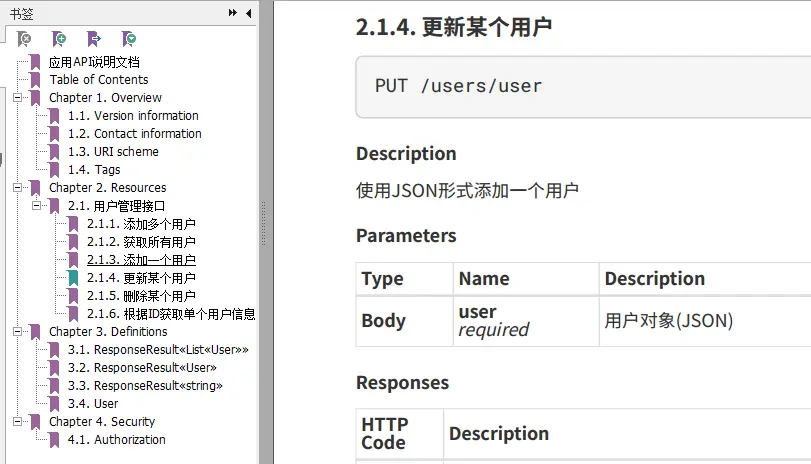Collapse the bookmarks panel with the left arrow

coord(247,13)
